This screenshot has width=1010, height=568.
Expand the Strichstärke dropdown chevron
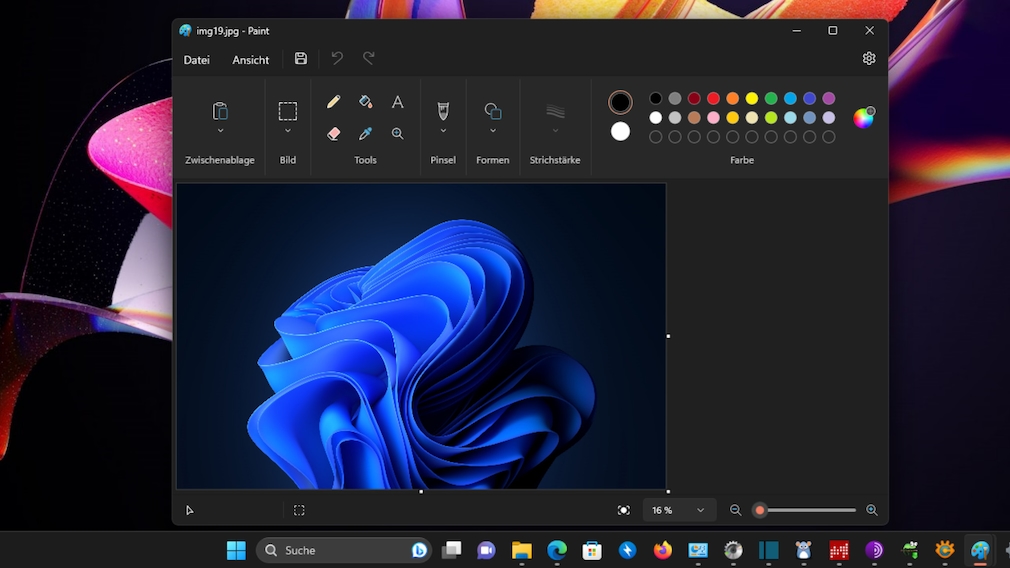tap(555, 131)
